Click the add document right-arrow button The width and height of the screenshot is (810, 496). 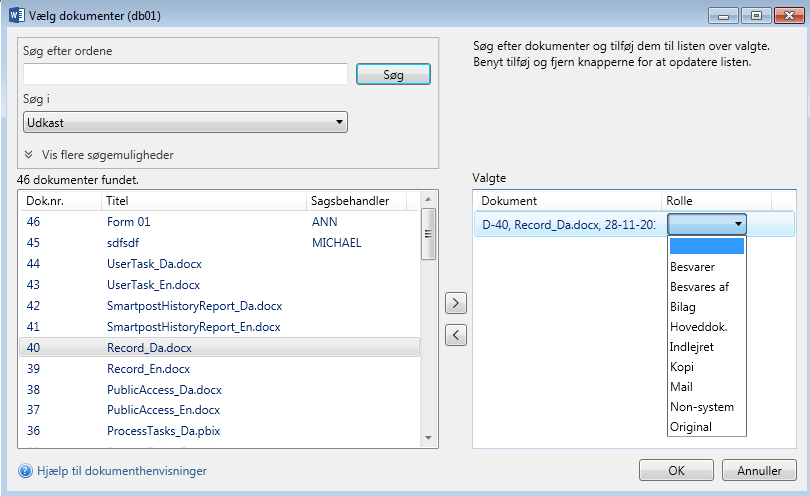455,302
